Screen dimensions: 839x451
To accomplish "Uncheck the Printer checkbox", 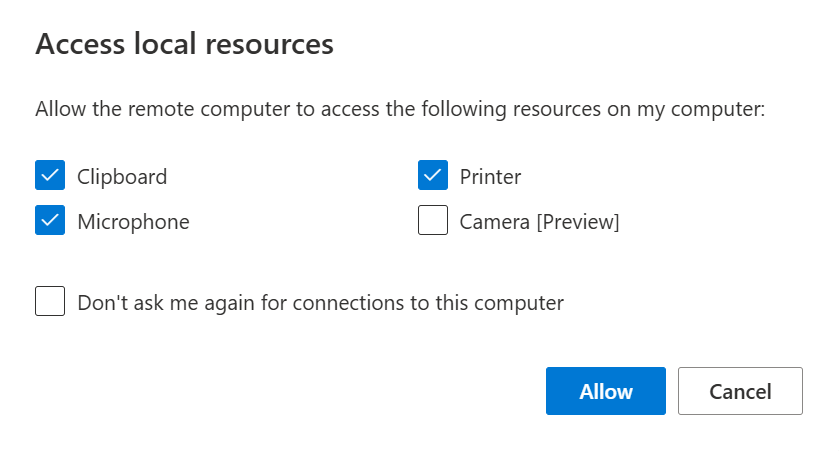I will pos(432,176).
